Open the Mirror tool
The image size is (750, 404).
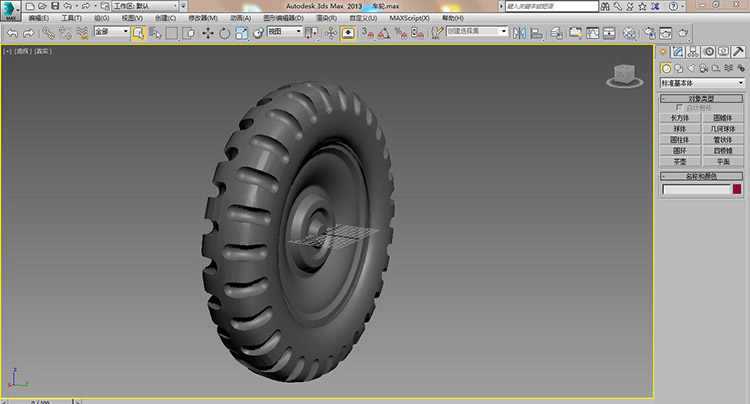coord(518,32)
